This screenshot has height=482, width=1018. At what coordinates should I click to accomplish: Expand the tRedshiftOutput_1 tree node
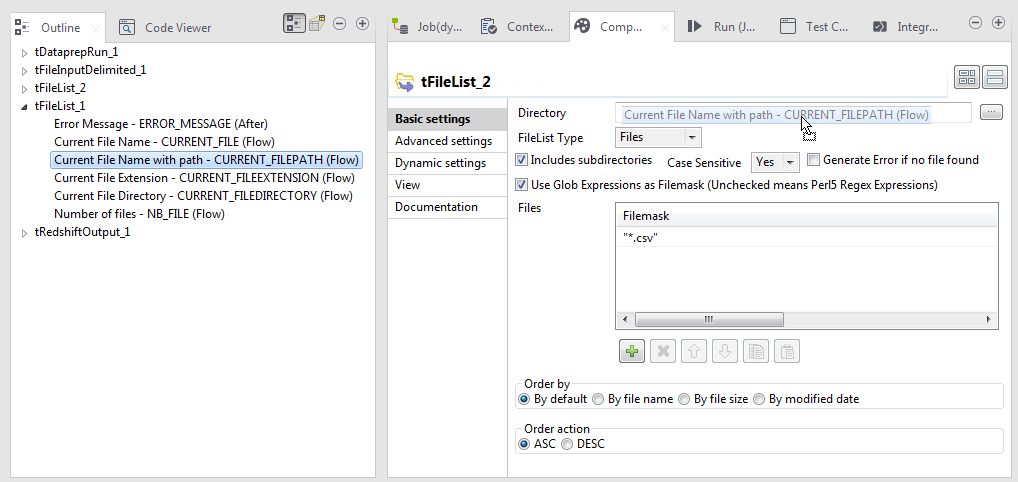(25, 233)
